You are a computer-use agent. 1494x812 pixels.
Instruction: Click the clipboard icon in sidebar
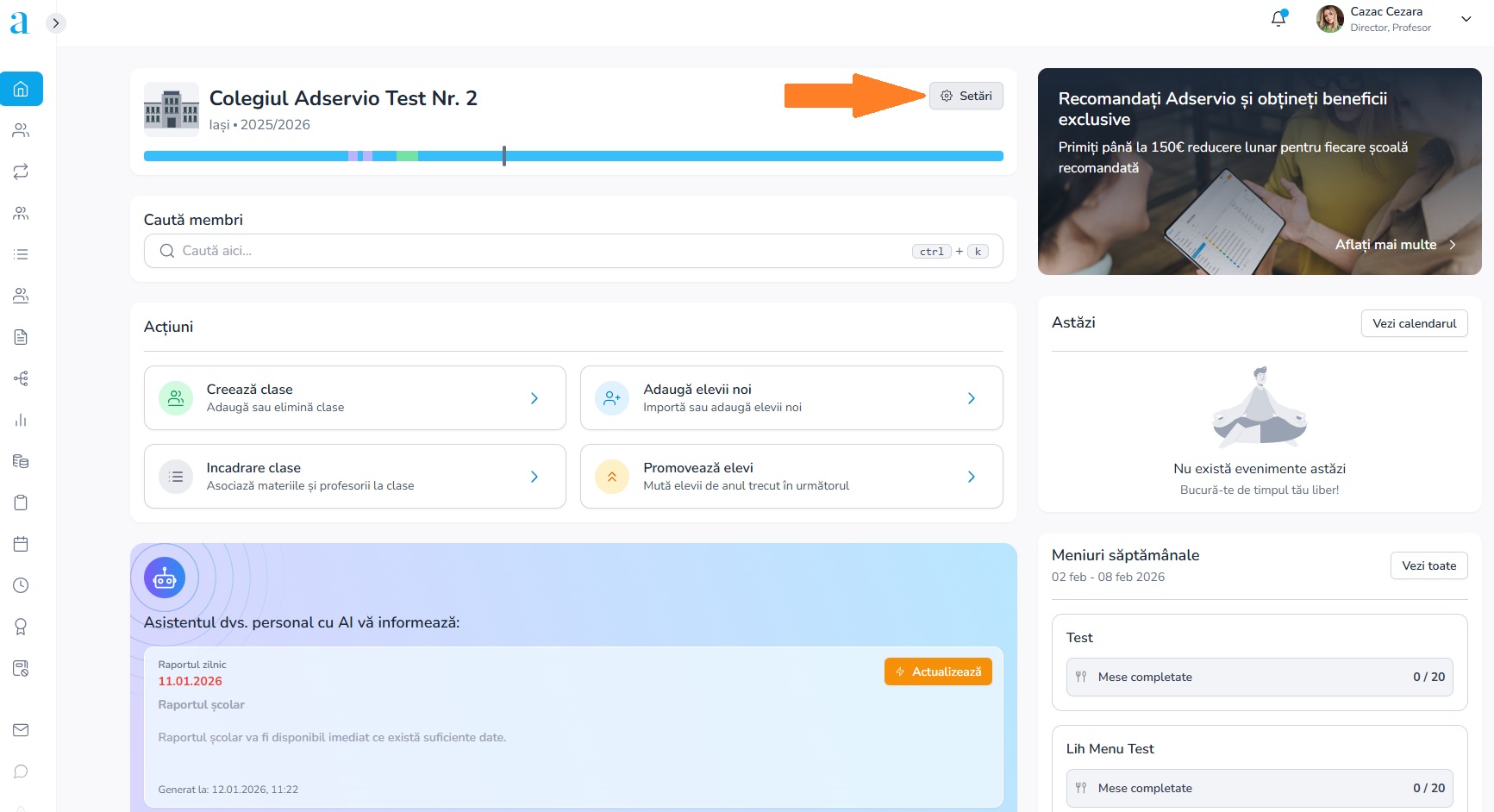pyautogui.click(x=21, y=503)
